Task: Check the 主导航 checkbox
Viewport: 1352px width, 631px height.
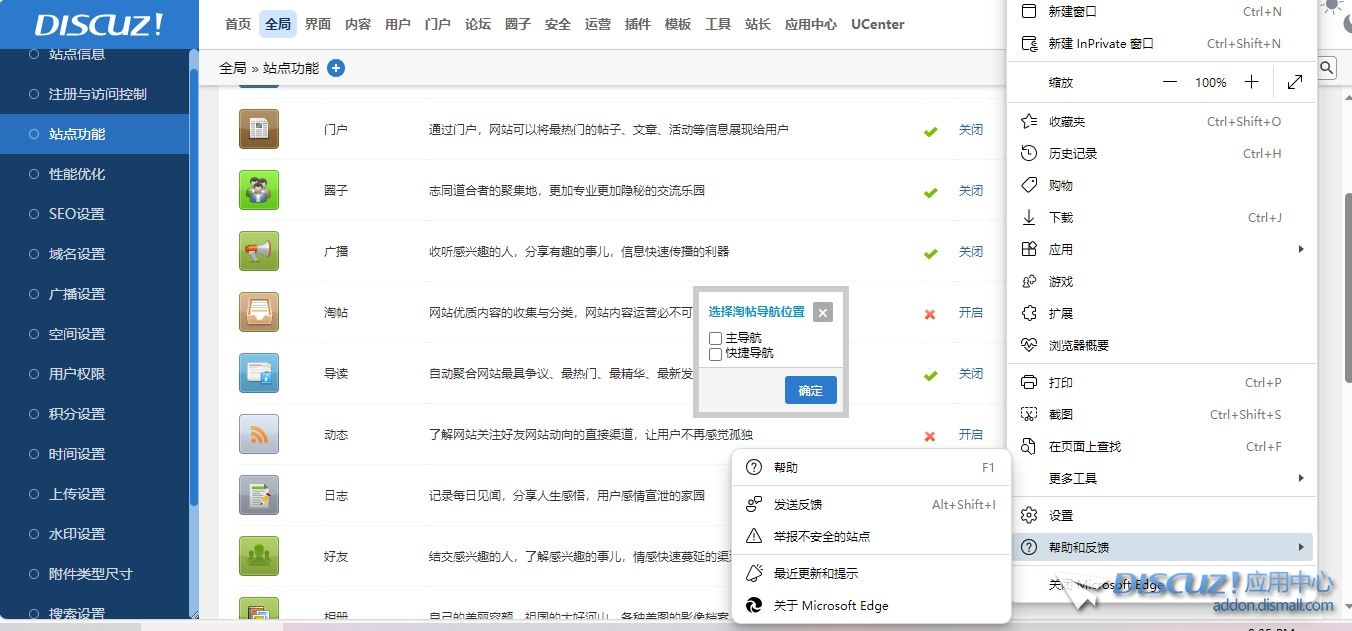Action: pyautogui.click(x=716, y=339)
